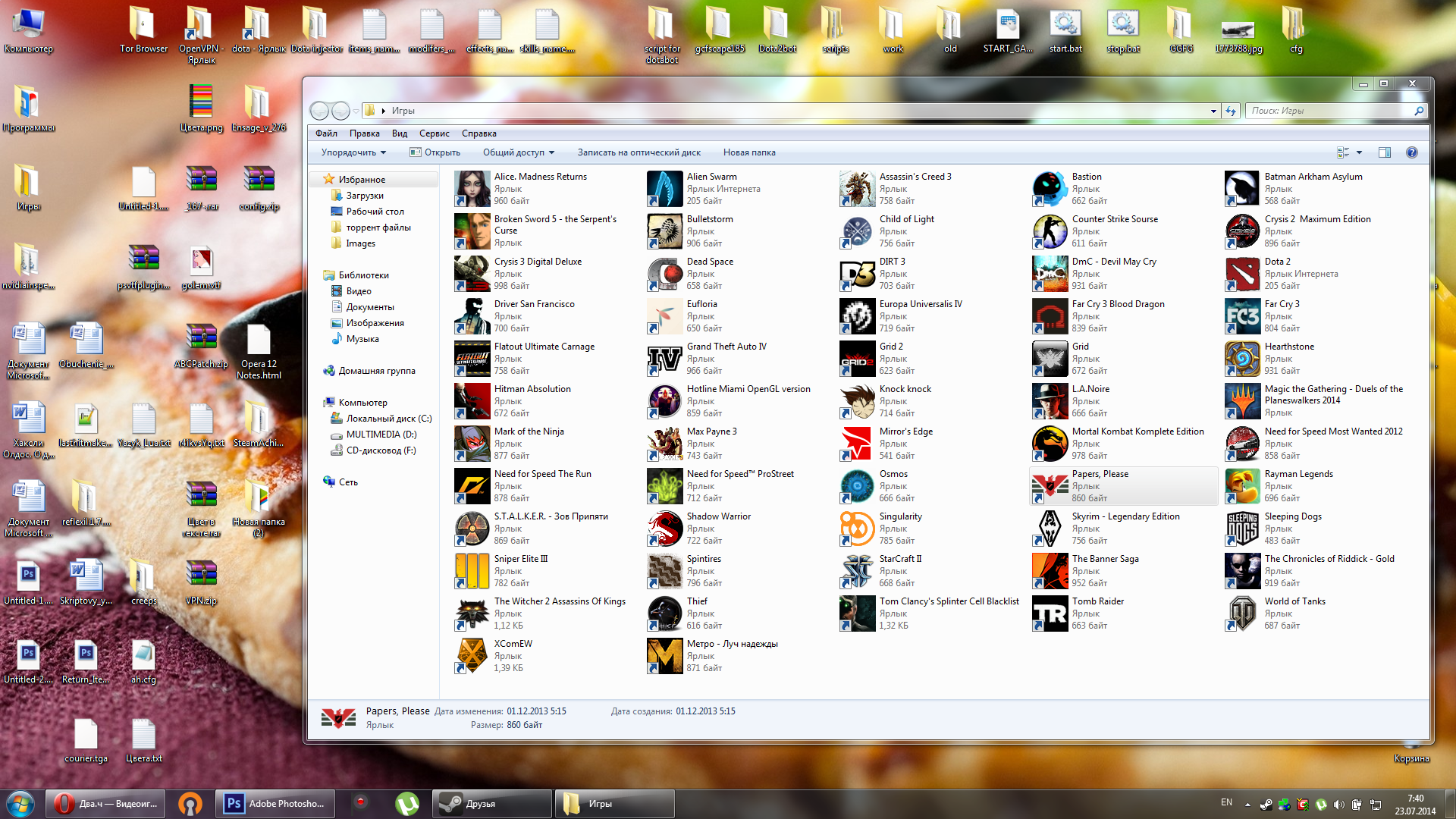Viewport: 1456px width, 819px height.
Task: Open the Файл menu
Action: point(326,133)
